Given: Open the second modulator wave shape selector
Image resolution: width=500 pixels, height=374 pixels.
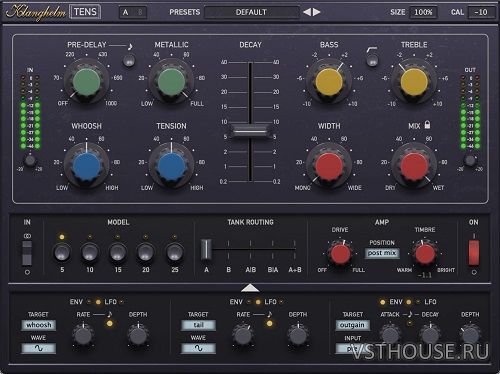Looking at the screenshot, I should (x=198, y=348).
